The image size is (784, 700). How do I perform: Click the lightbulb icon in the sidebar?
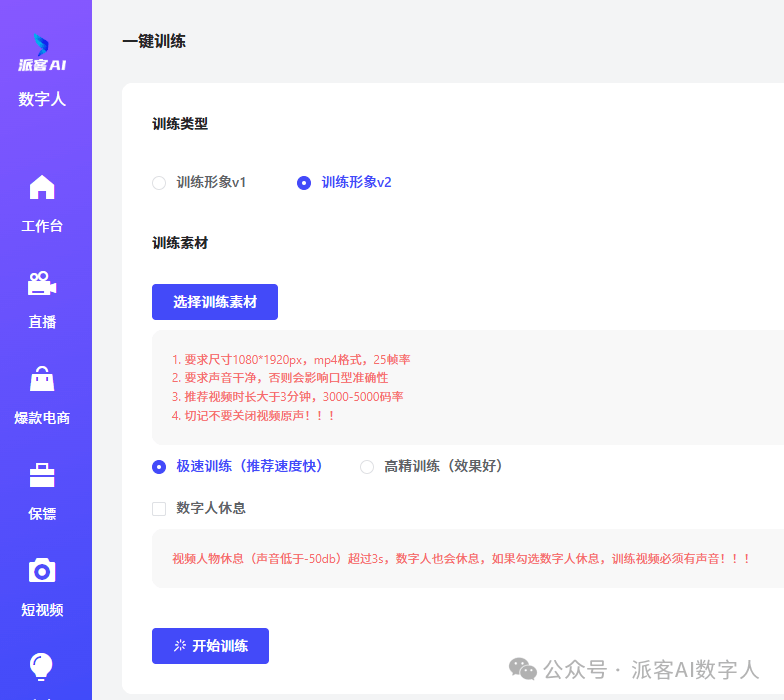[42, 667]
